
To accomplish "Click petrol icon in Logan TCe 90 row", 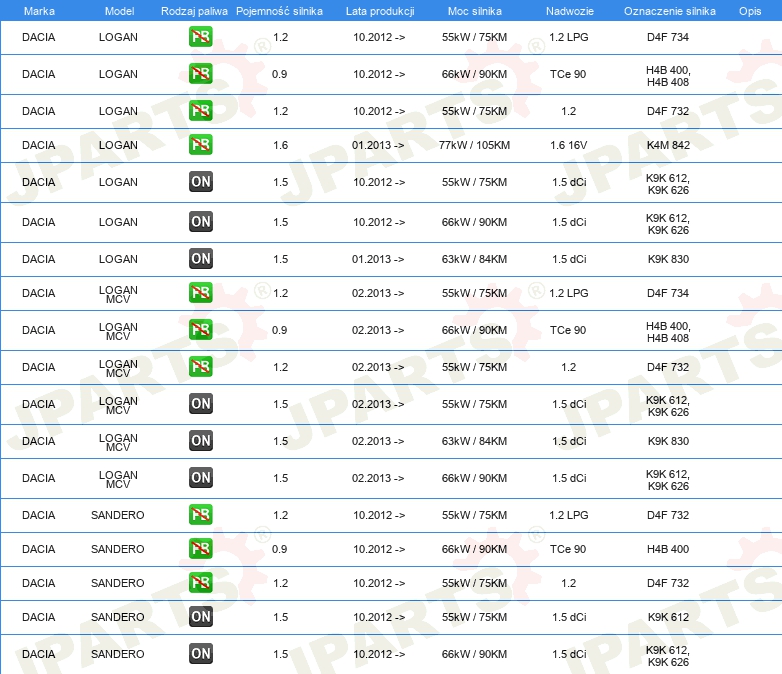I will [x=200, y=74].
